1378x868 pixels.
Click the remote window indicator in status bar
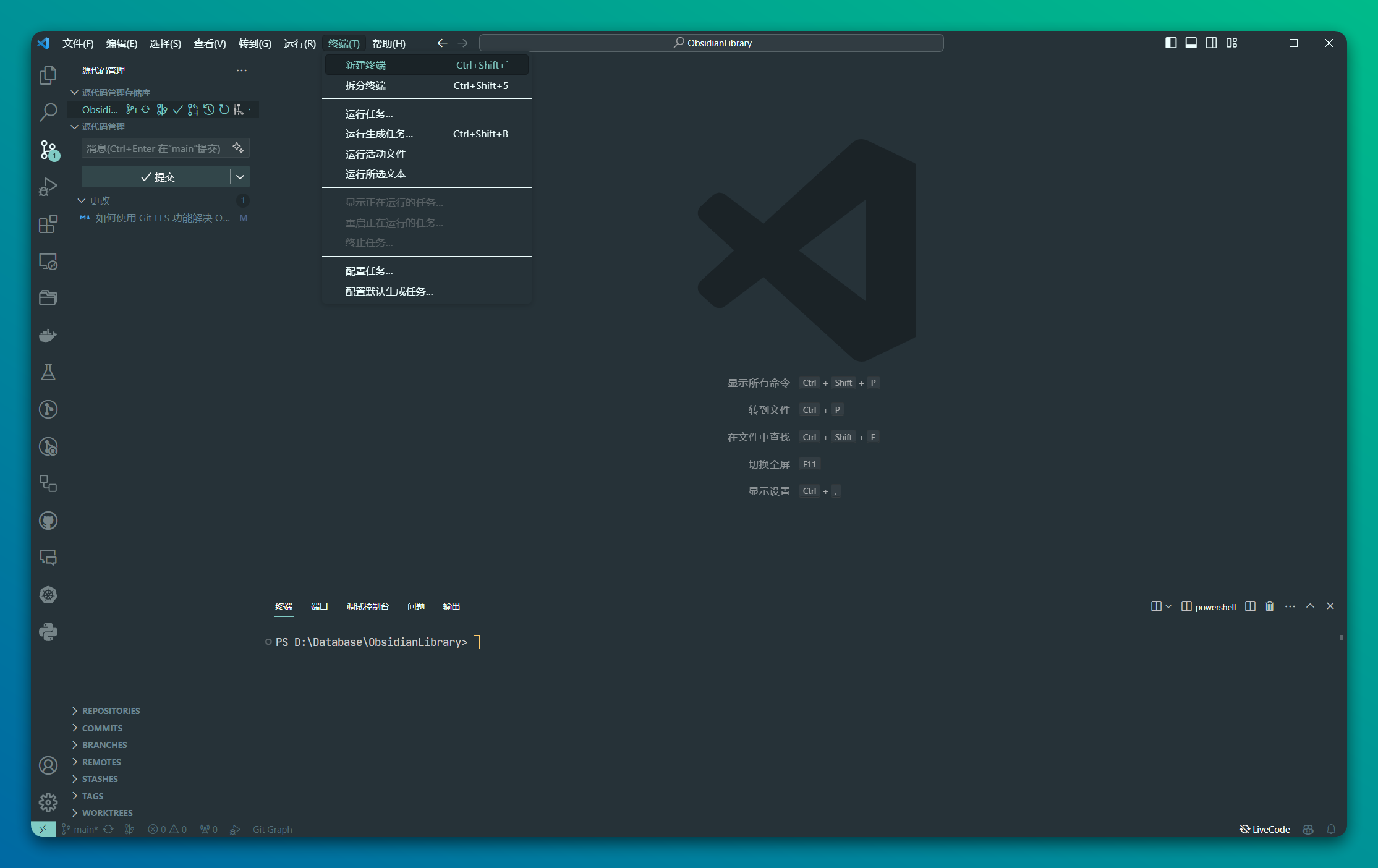43,829
